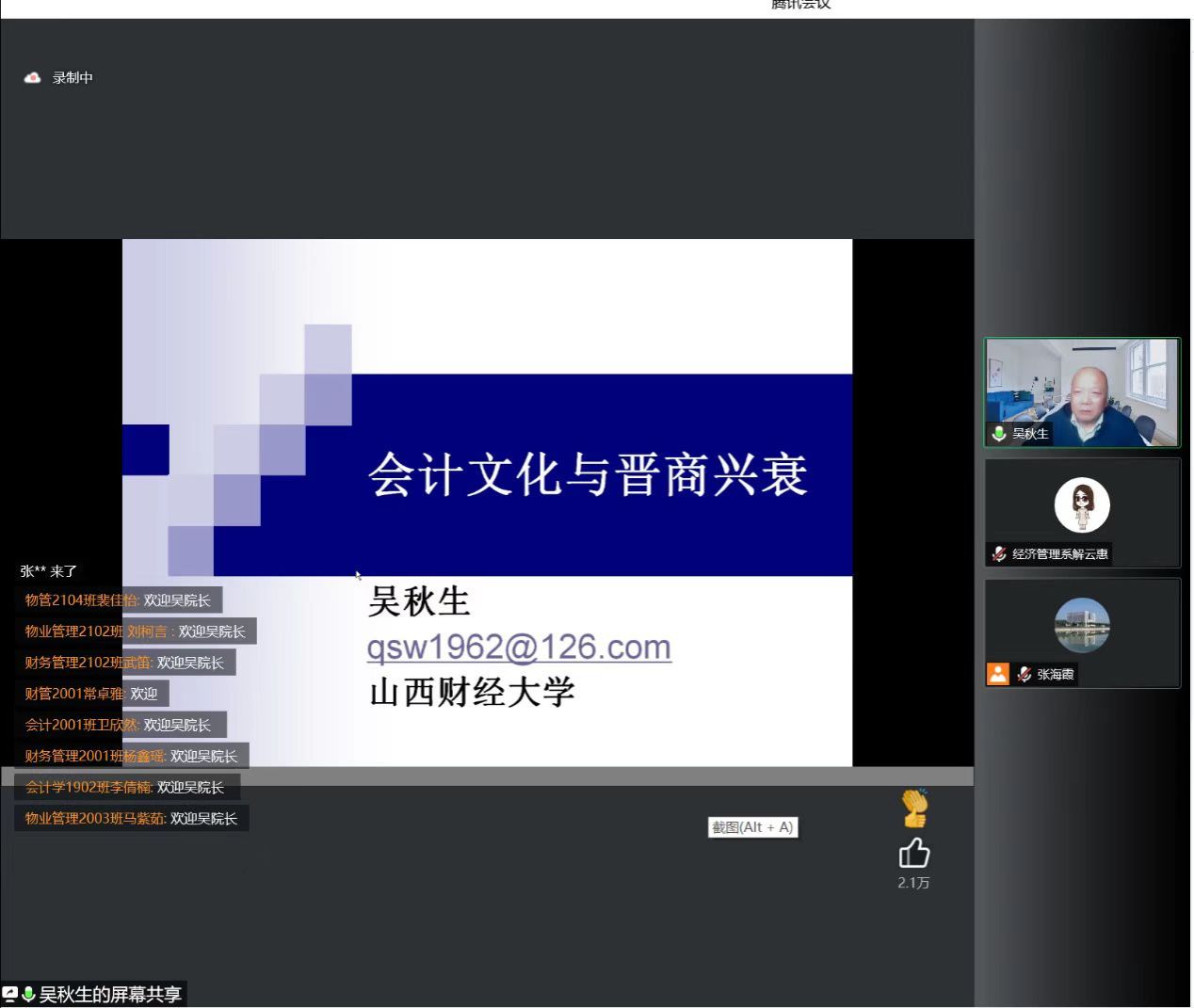Click the orange host badge icon beside 张海霞
This screenshot has height=1008, width=1194.
(x=998, y=674)
